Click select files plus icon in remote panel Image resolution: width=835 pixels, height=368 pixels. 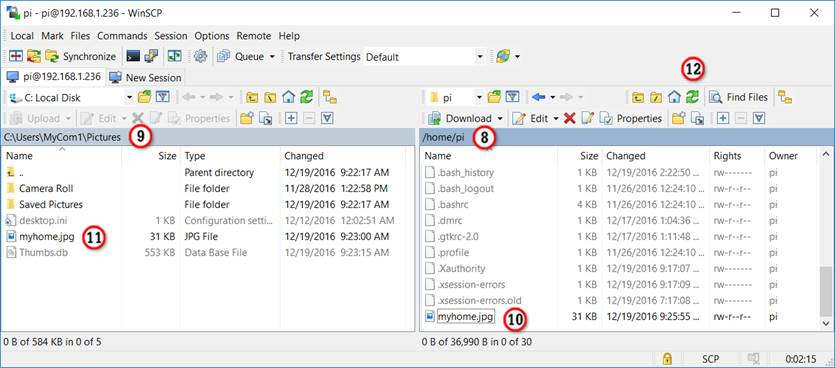(723, 118)
